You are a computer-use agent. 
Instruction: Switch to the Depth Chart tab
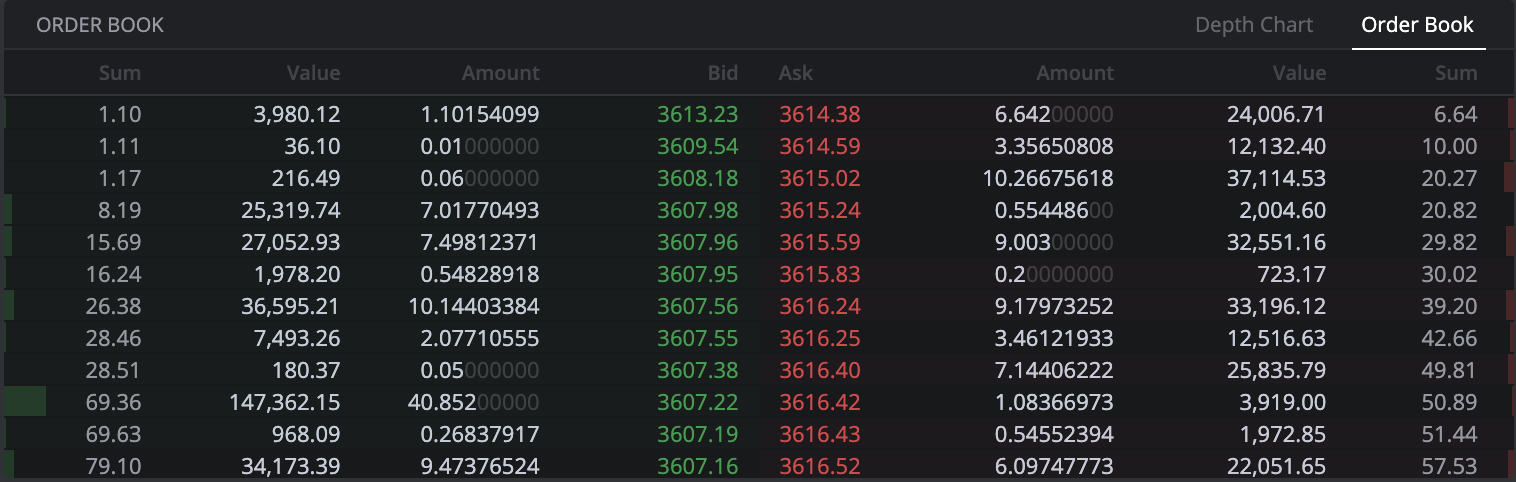point(1254,25)
